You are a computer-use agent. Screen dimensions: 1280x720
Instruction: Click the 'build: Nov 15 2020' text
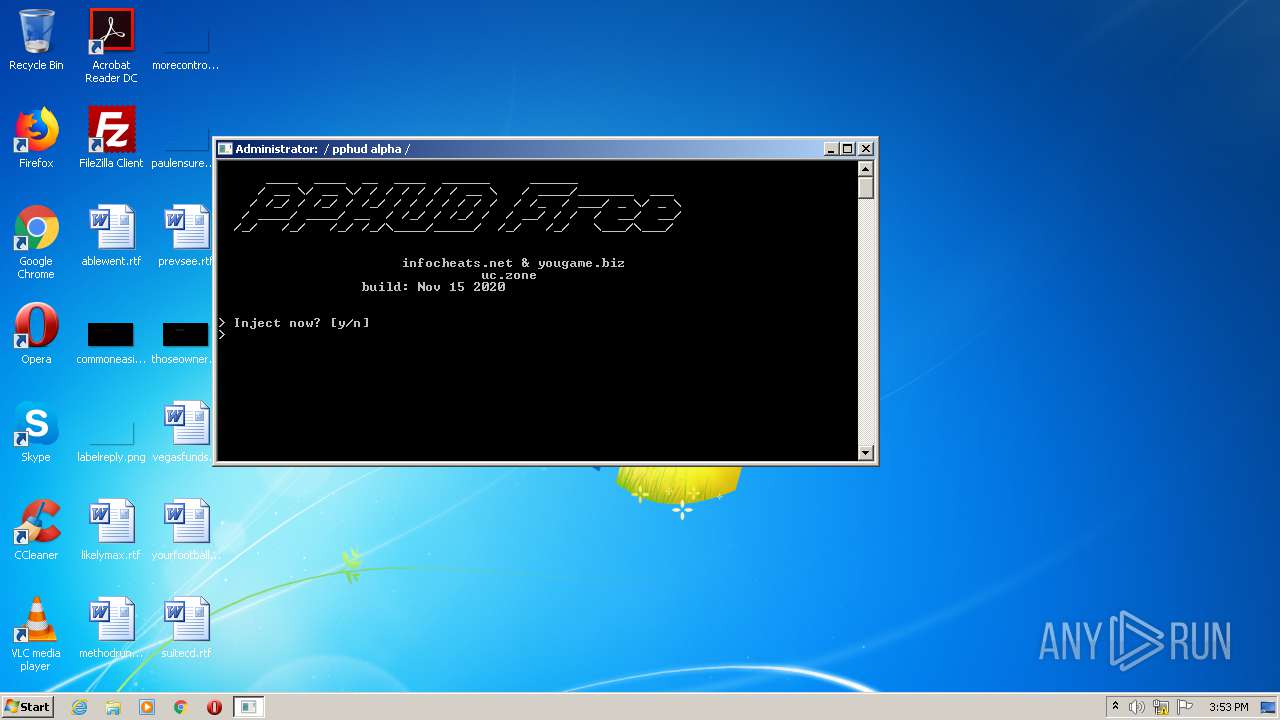coord(433,287)
